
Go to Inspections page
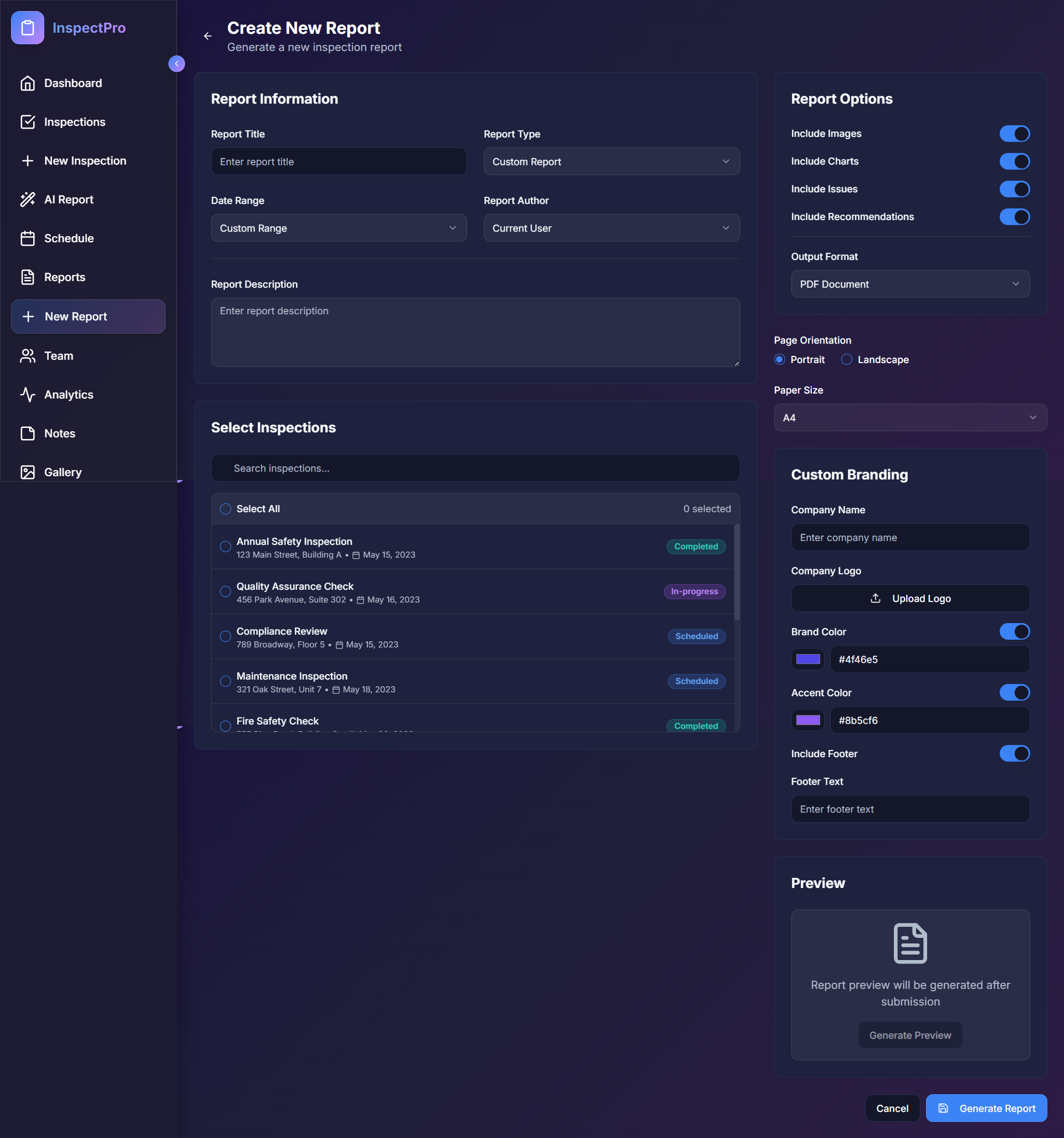(88, 122)
